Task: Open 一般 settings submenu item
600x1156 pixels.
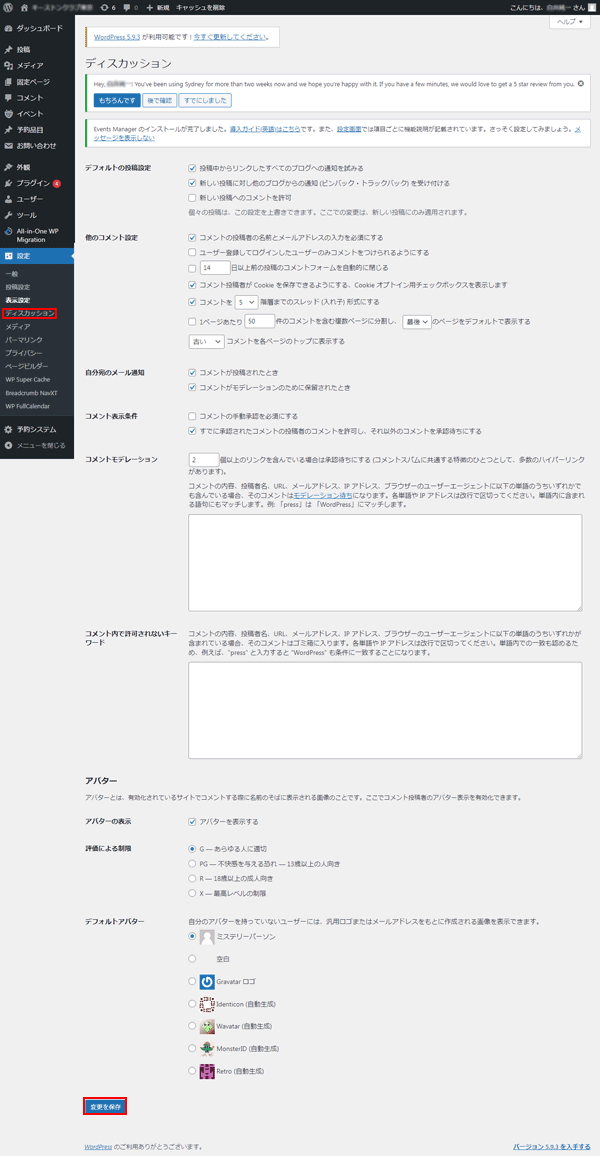Action: tap(12, 274)
